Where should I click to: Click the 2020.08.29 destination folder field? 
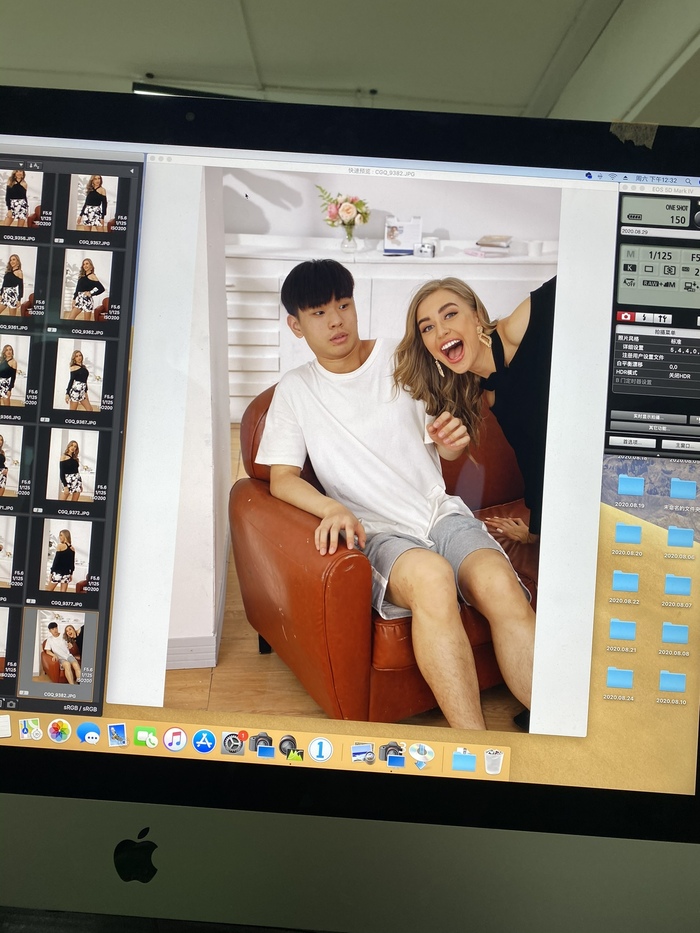(660, 231)
